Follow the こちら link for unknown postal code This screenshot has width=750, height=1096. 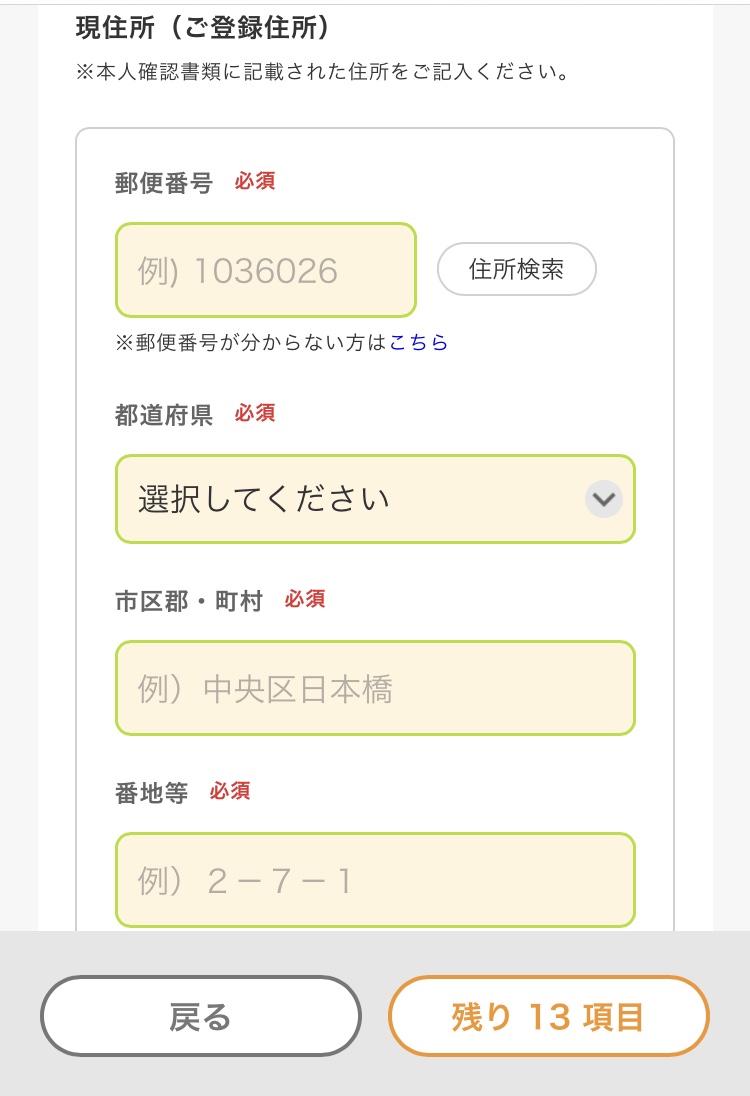tap(419, 343)
